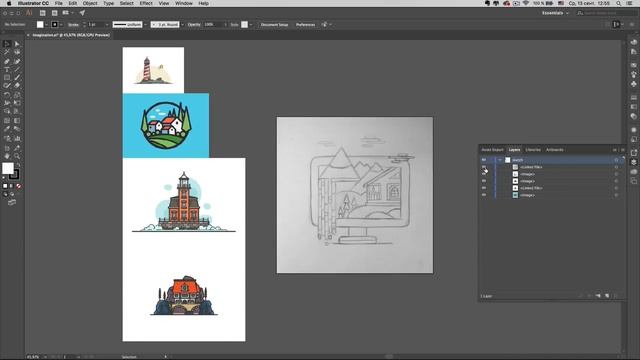The height and width of the screenshot is (360, 640).
Task: Select the Hand tool
Action: coord(7,156)
